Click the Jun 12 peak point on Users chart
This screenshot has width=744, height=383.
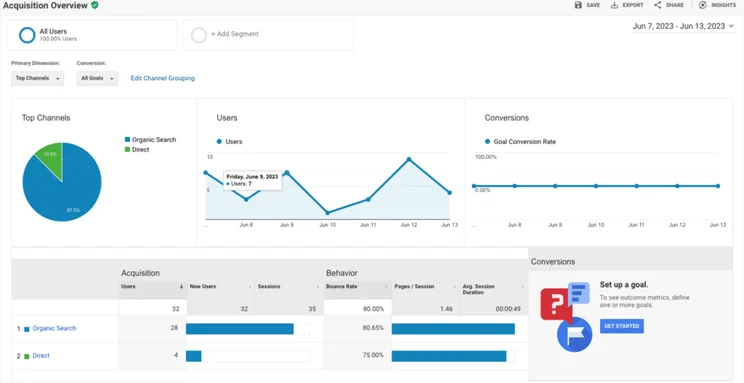pos(409,159)
